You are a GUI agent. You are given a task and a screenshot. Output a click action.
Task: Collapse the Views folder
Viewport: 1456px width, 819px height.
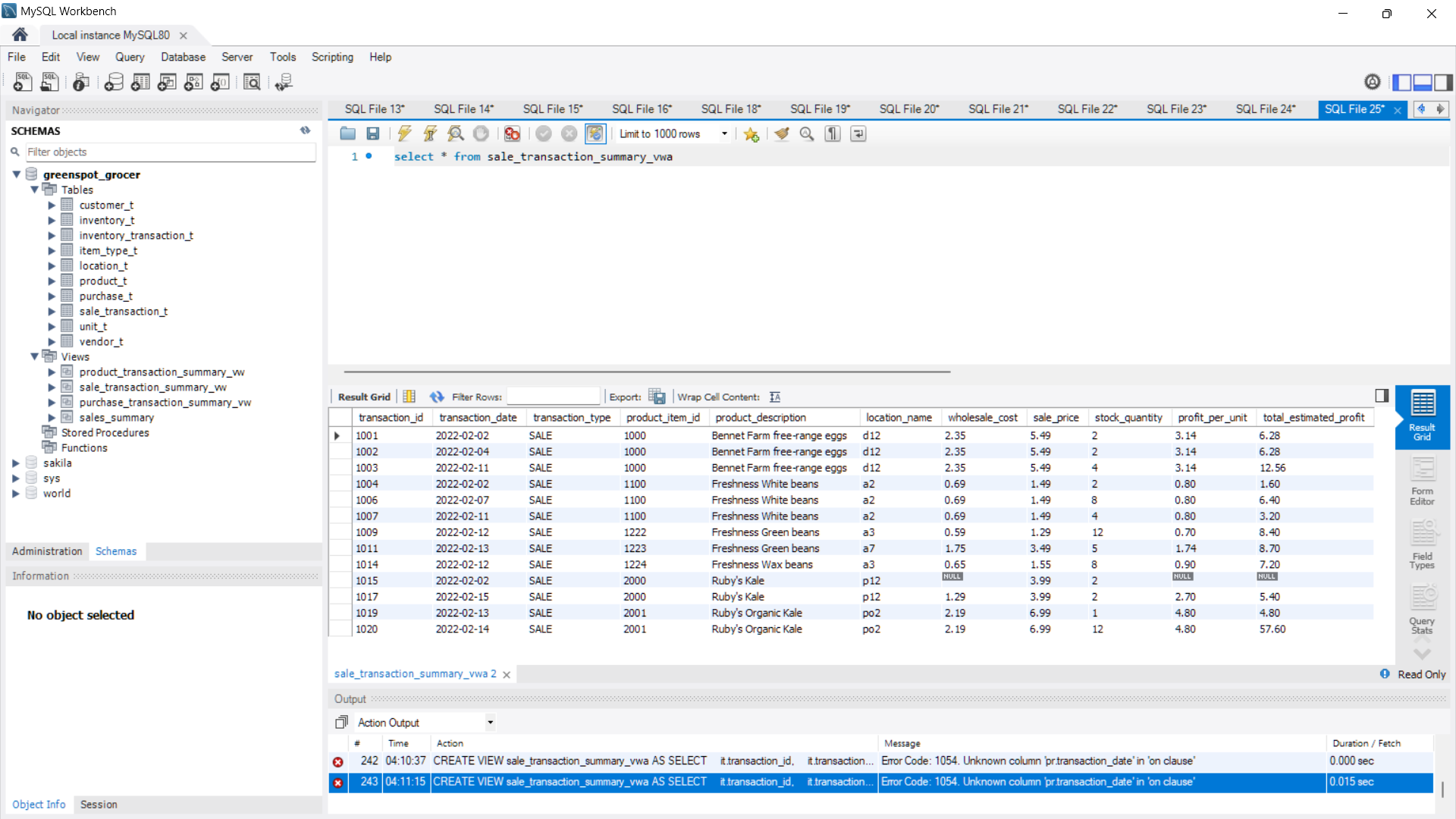pos(34,356)
